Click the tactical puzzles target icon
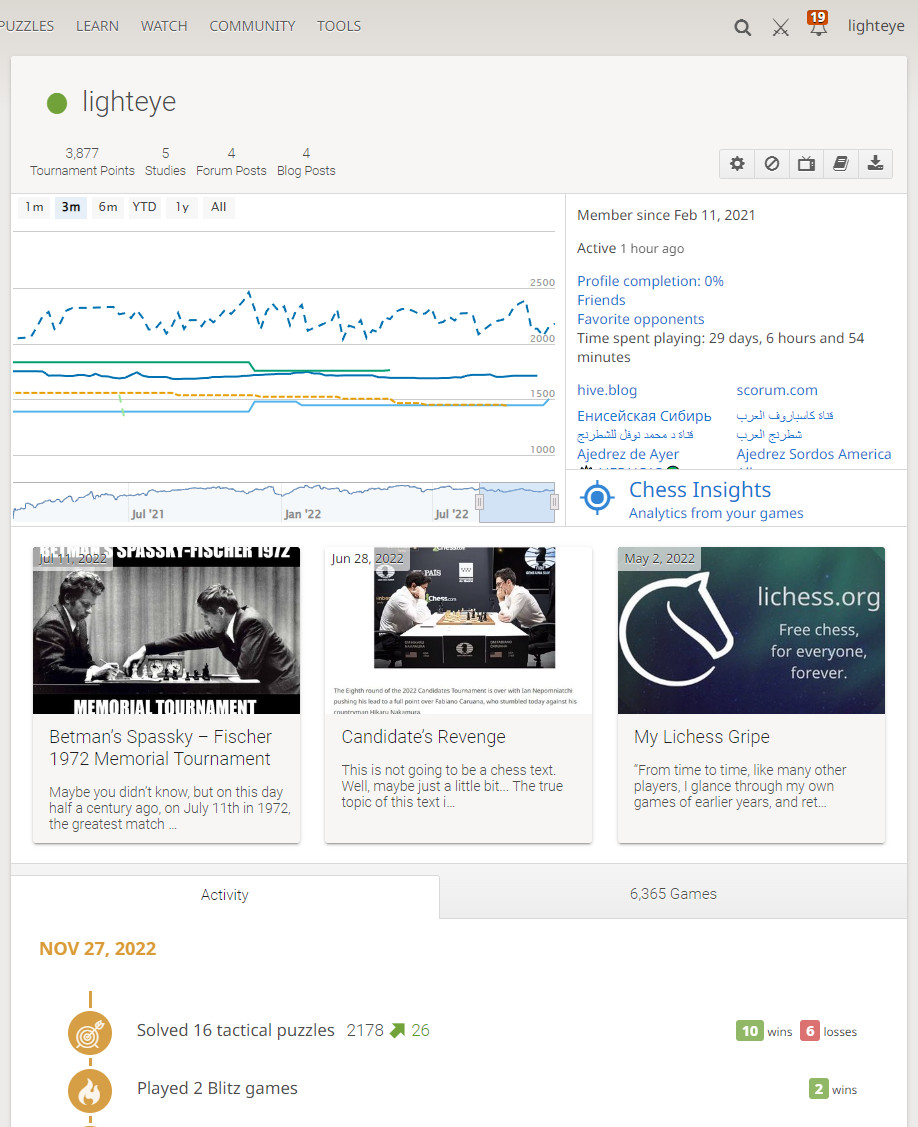Image resolution: width=918 pixels, height=1127 pixels. pos(90,1034)
